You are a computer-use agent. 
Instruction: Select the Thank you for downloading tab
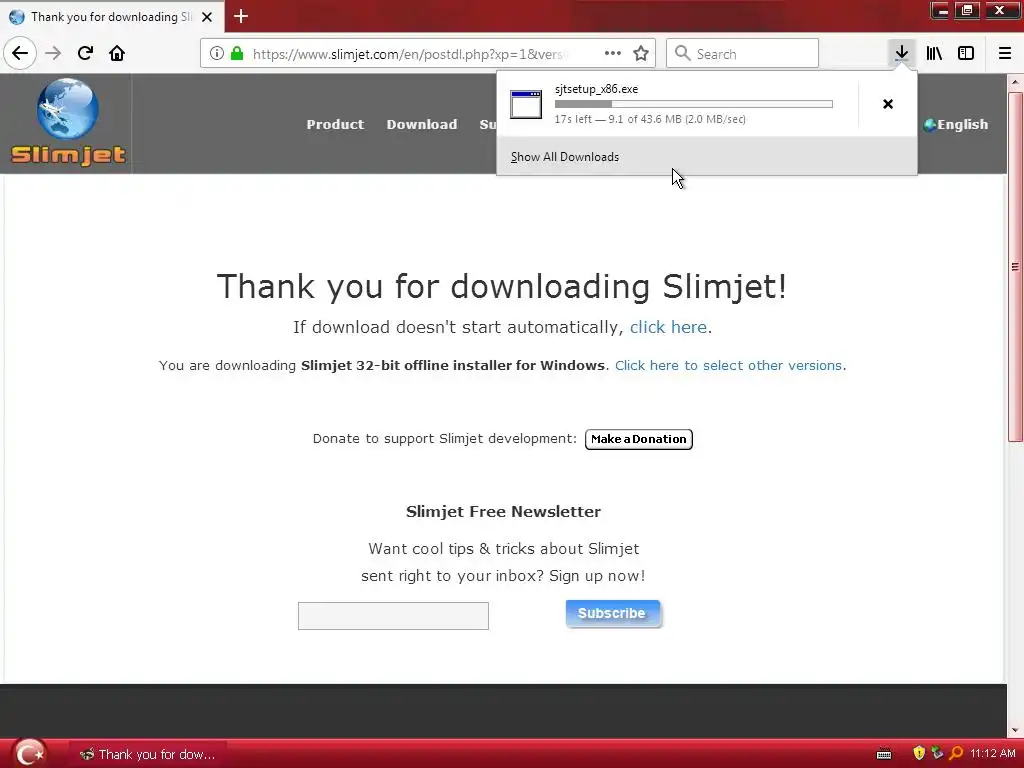(111, 17)
